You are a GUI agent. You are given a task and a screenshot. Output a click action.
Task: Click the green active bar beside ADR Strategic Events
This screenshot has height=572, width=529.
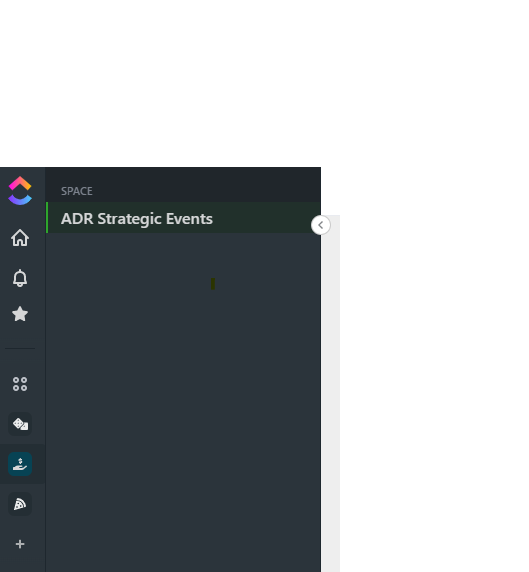(x=47, y=217)
